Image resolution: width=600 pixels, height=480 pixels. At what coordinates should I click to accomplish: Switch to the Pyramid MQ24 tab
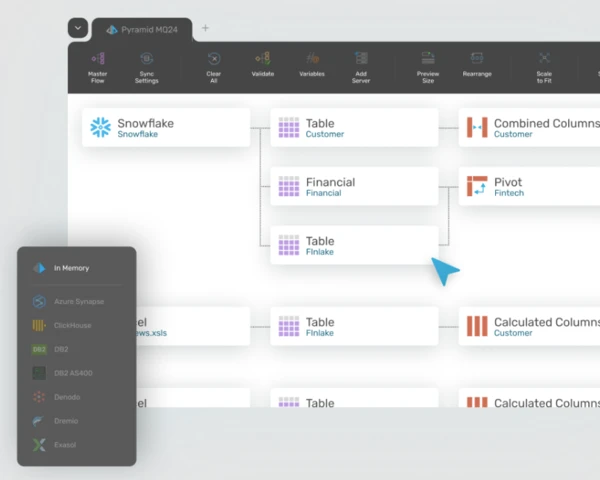(x=142, y=29)
